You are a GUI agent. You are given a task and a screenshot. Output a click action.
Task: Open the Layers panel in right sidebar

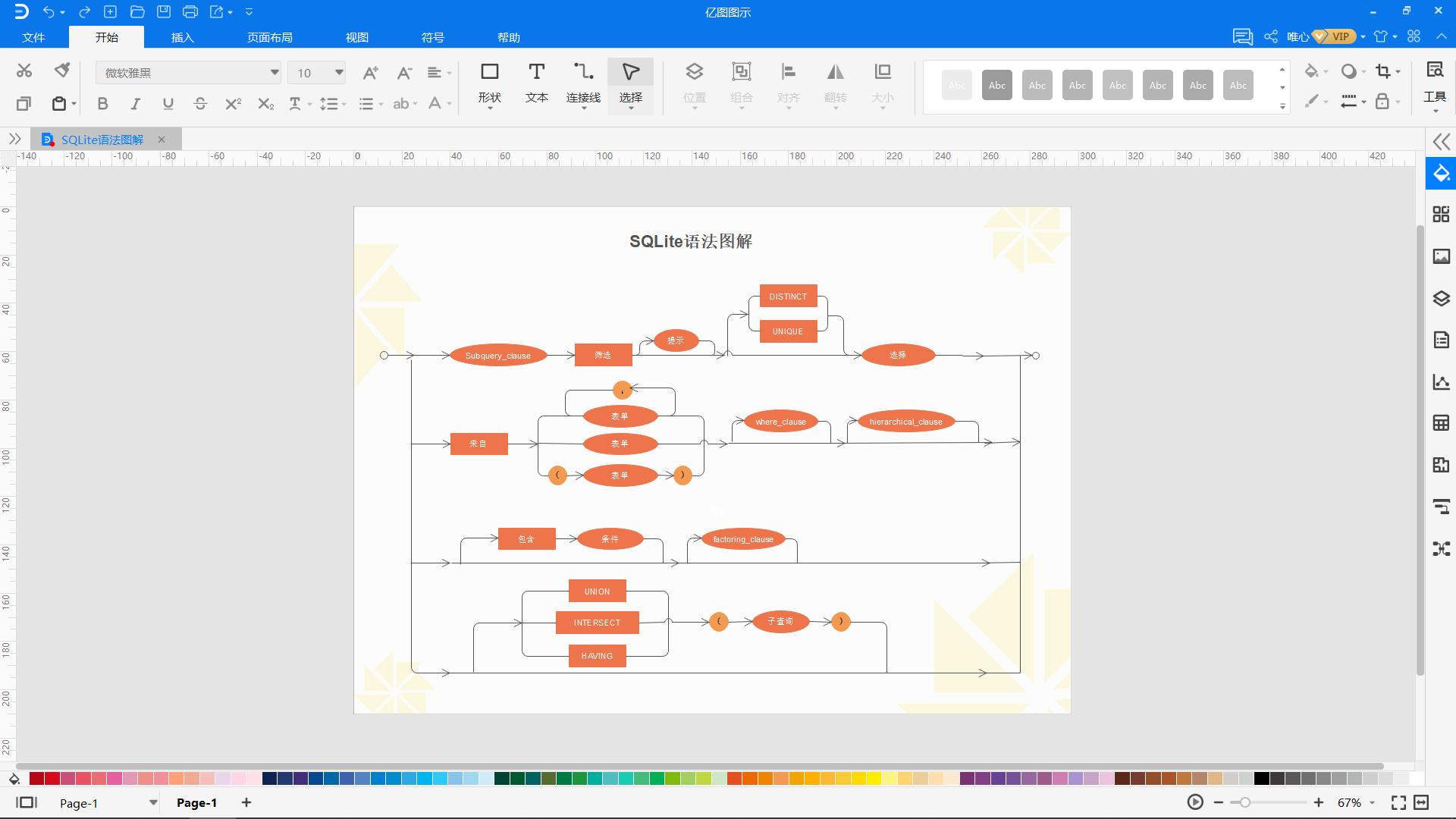pos(1441,298)
